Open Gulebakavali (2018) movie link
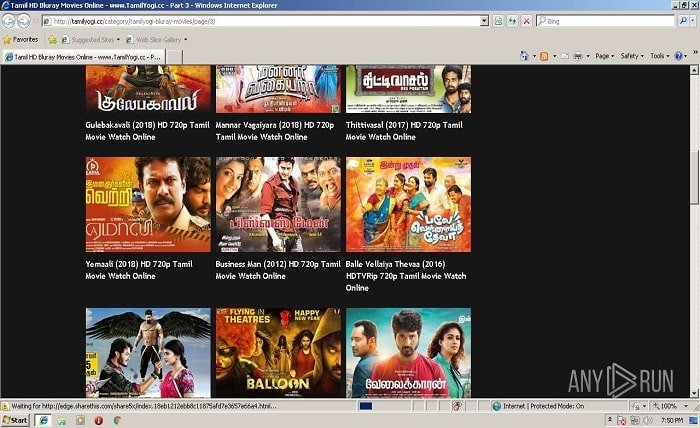700x428 pixels. pos(147,131)
